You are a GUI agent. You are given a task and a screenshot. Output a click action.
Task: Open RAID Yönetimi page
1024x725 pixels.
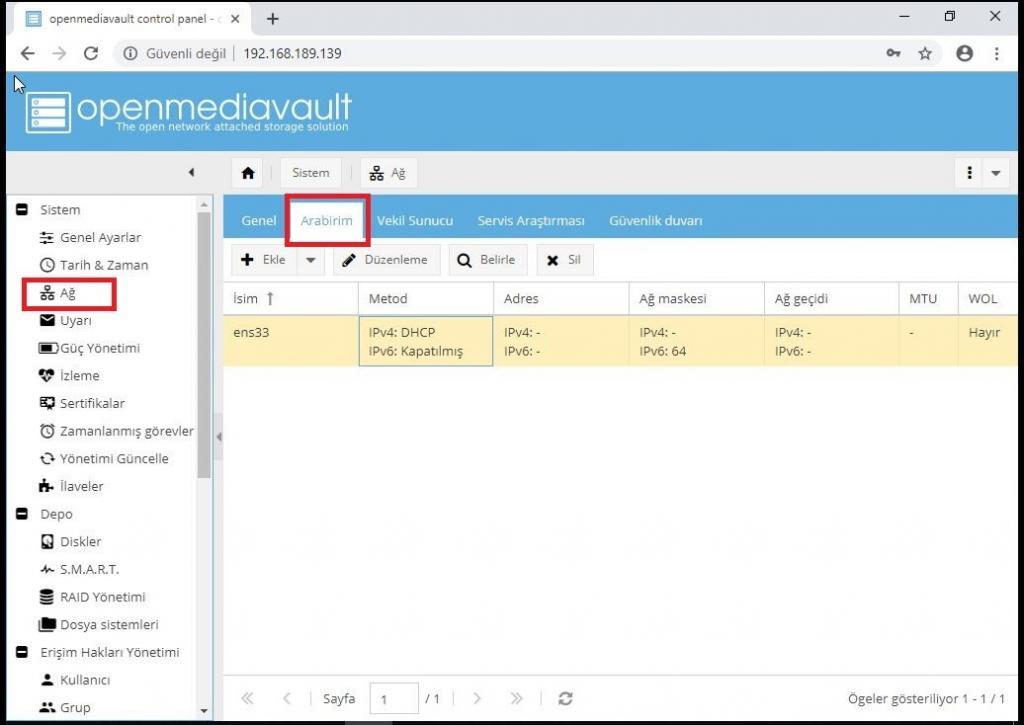pyautogui.click(x=92, y=597)
